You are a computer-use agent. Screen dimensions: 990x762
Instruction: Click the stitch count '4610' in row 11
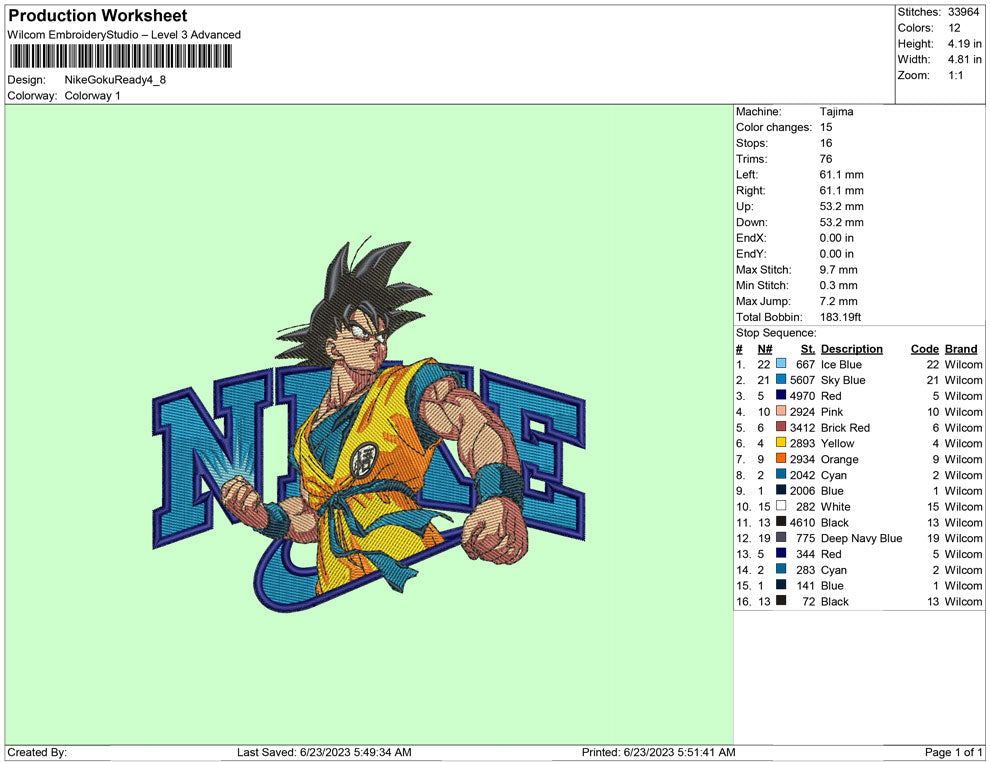click(x=802, y=522)
